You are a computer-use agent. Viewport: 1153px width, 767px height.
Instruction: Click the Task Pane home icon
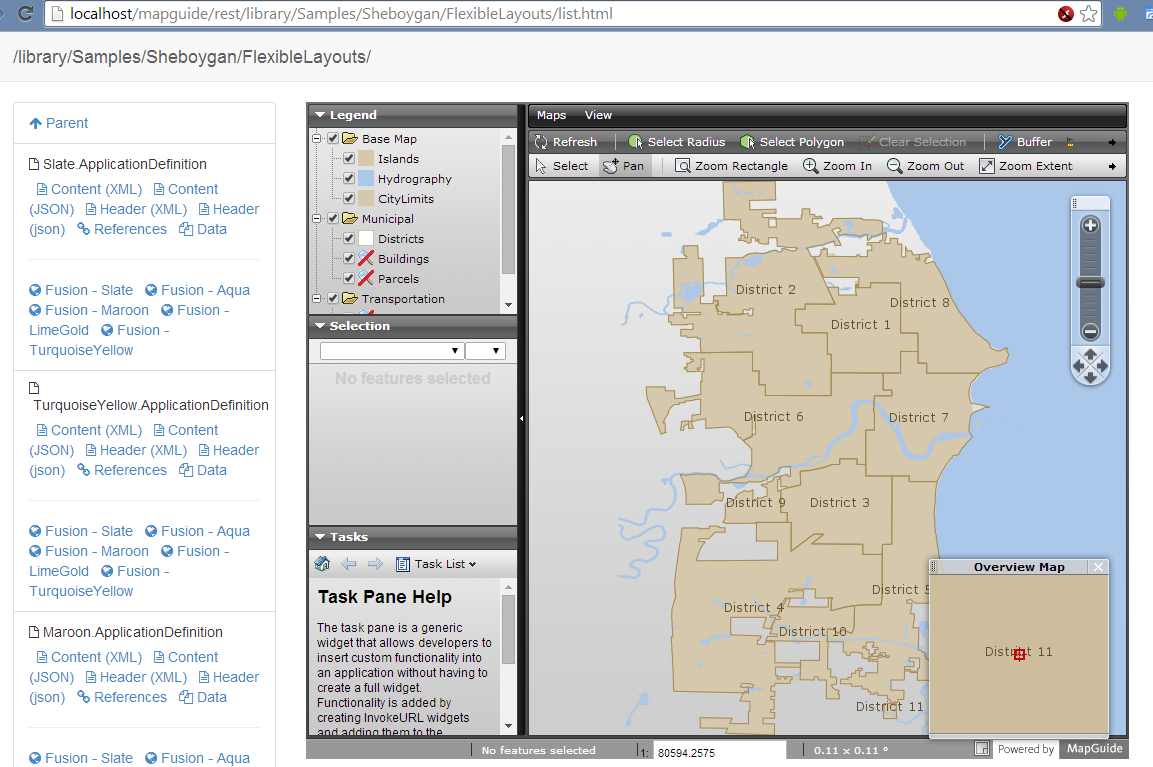321,564
